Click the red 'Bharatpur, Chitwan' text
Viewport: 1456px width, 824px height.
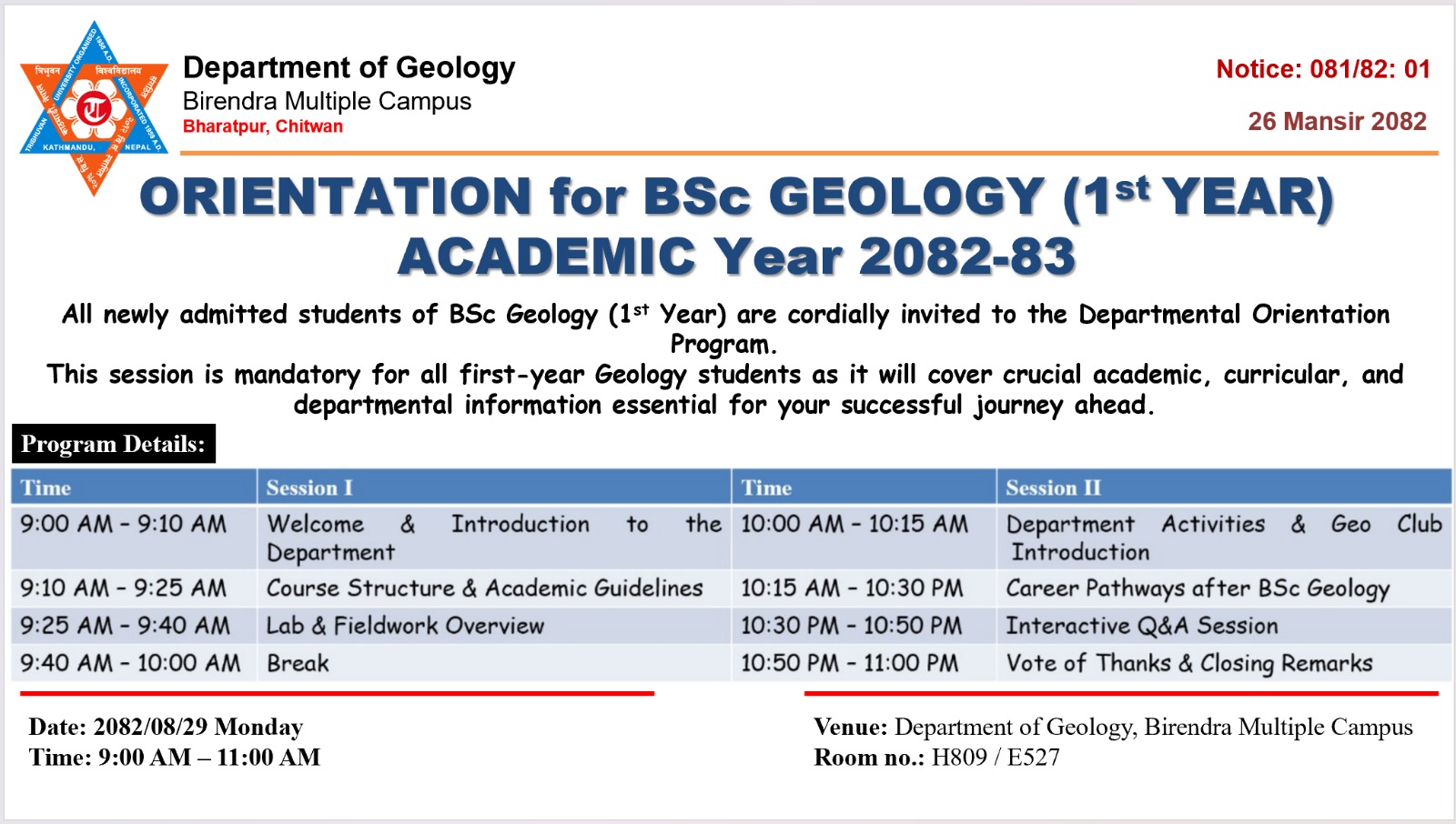point(262,126)
